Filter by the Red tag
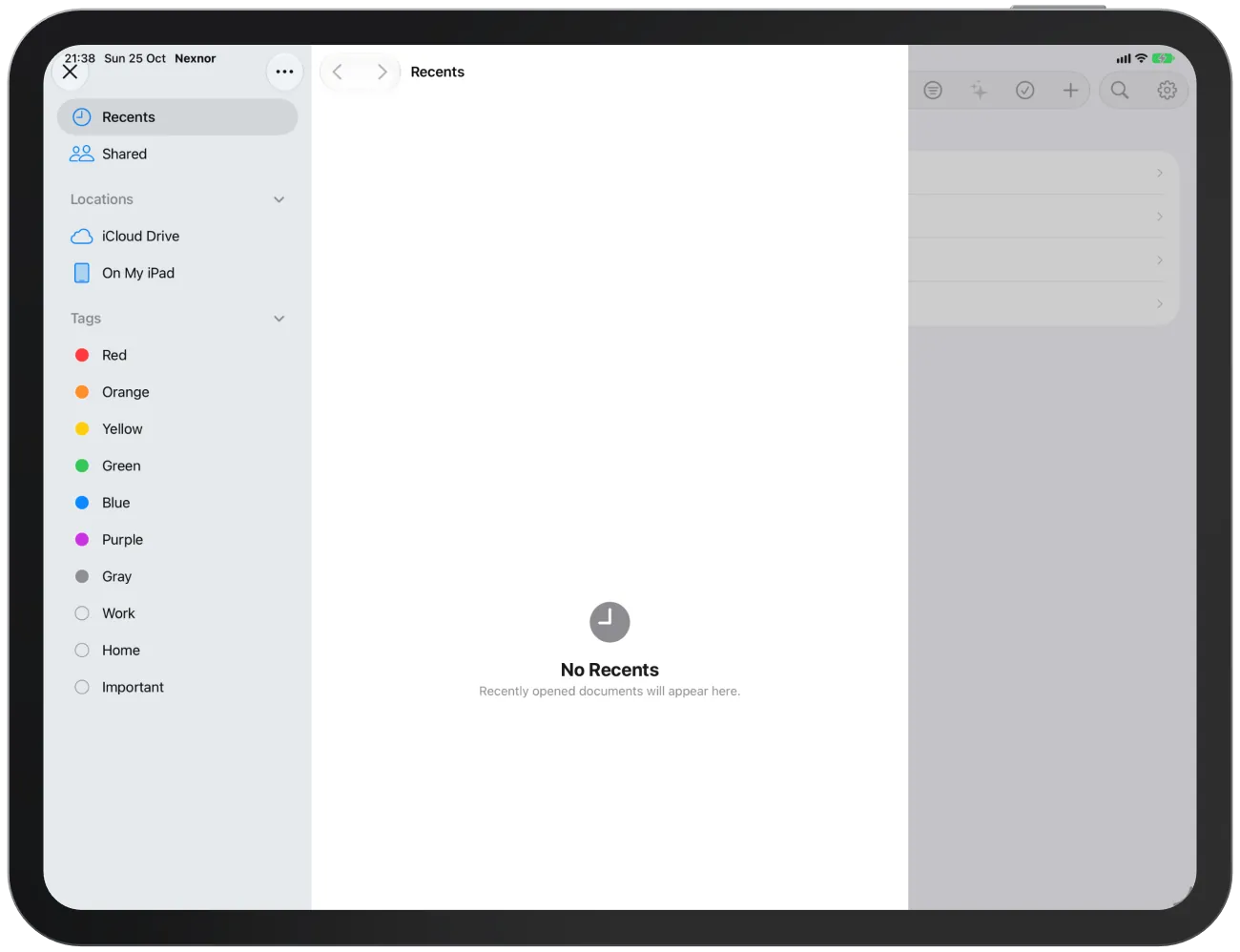This screenshot has height=952, width=1240. coord(177,355)
